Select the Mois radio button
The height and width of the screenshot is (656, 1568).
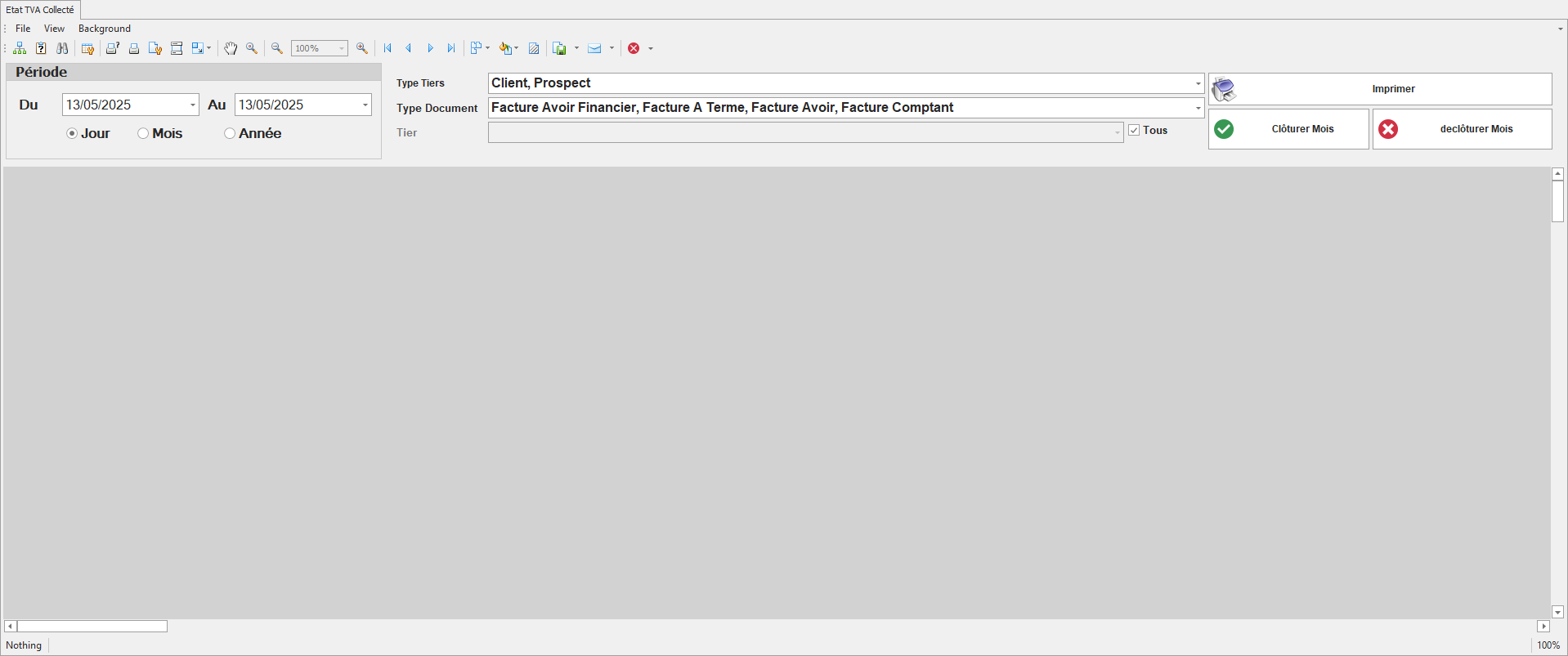click(143, 134)
